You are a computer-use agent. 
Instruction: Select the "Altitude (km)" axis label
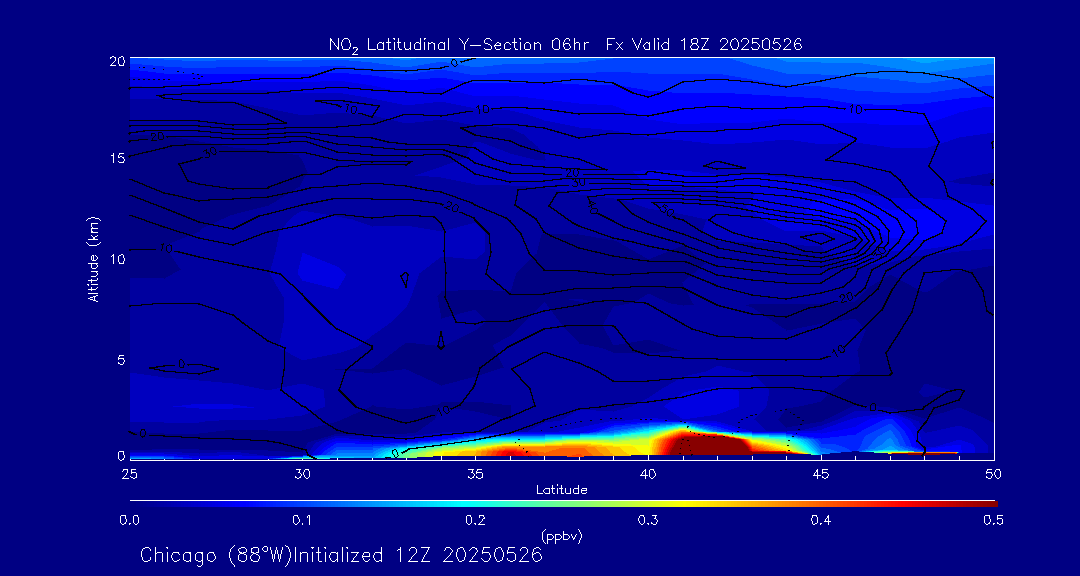click(94, 259)
